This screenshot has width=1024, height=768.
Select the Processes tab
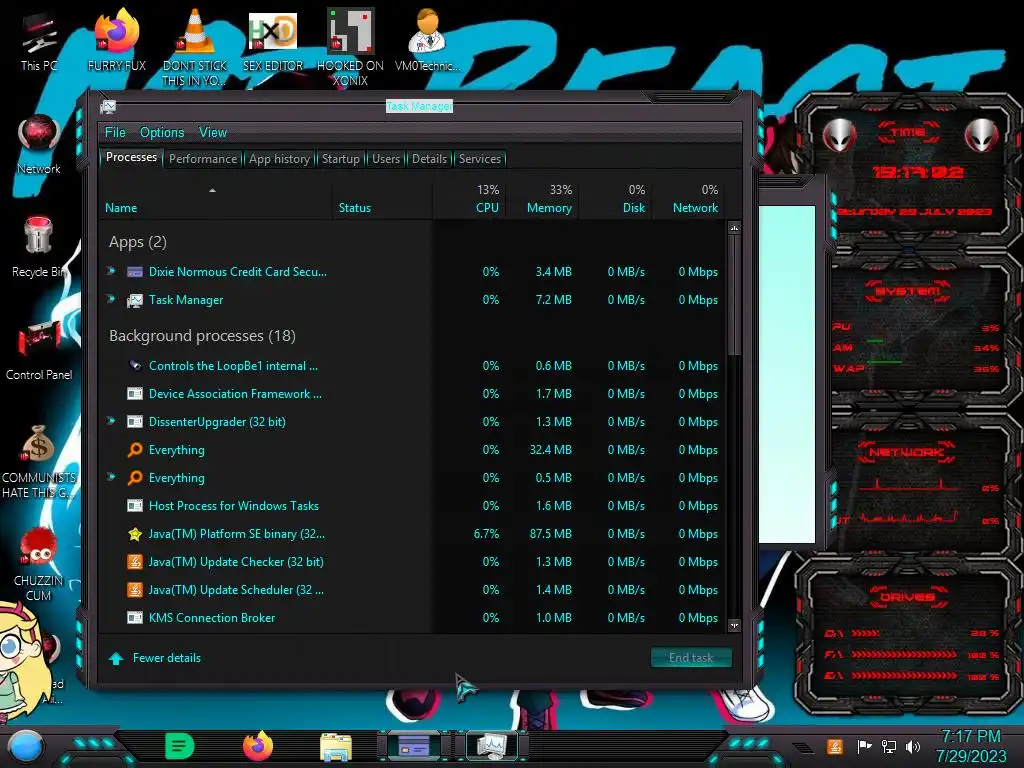tap(131, 157)
